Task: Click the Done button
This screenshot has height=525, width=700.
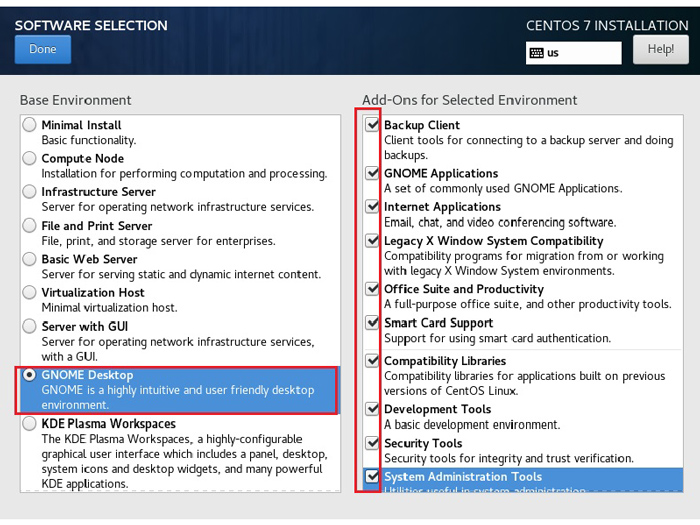Action: 43,49
